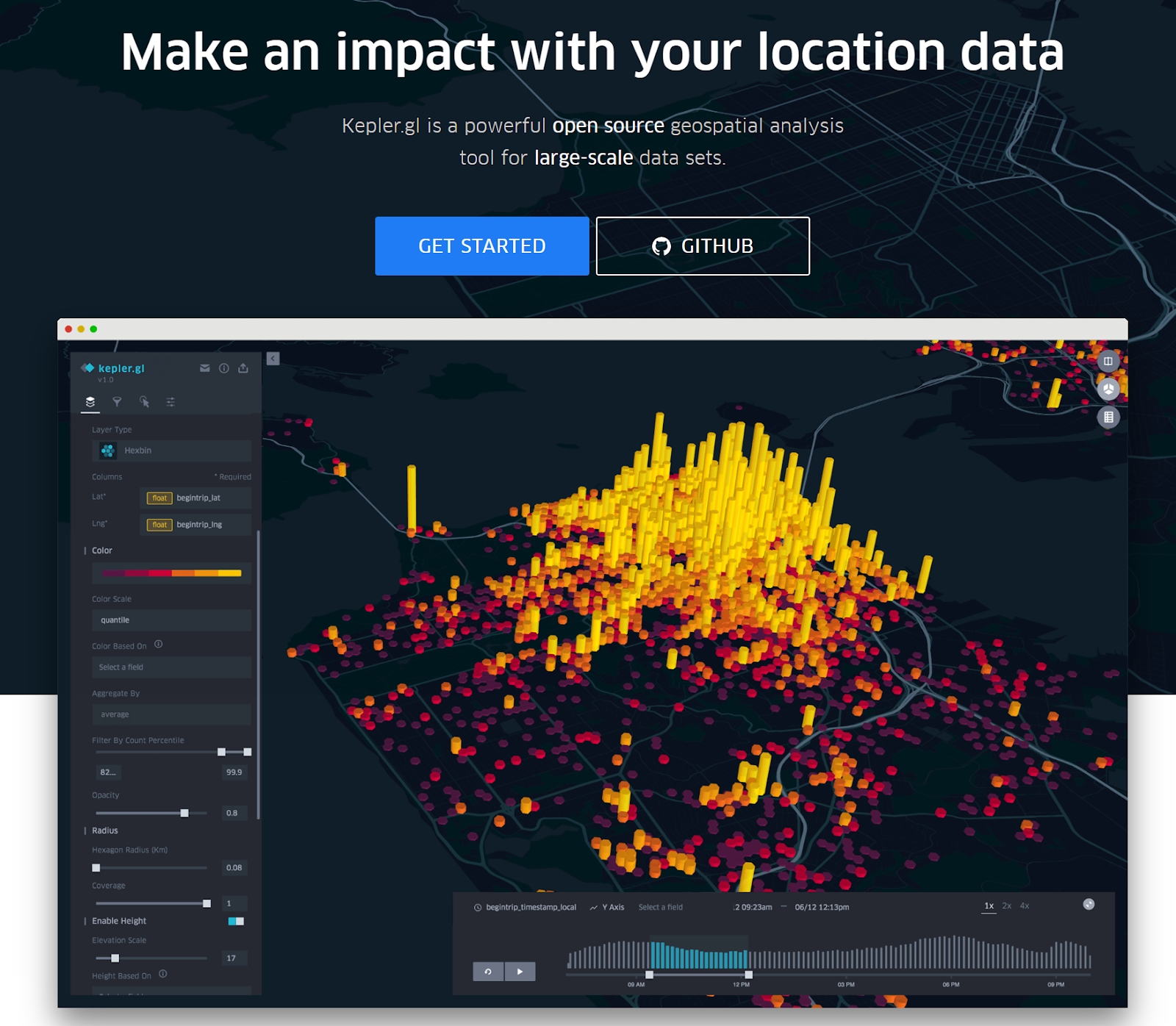Toggle the Enable Height switch
The image size is (1176, 1026).
pos(236,922)
